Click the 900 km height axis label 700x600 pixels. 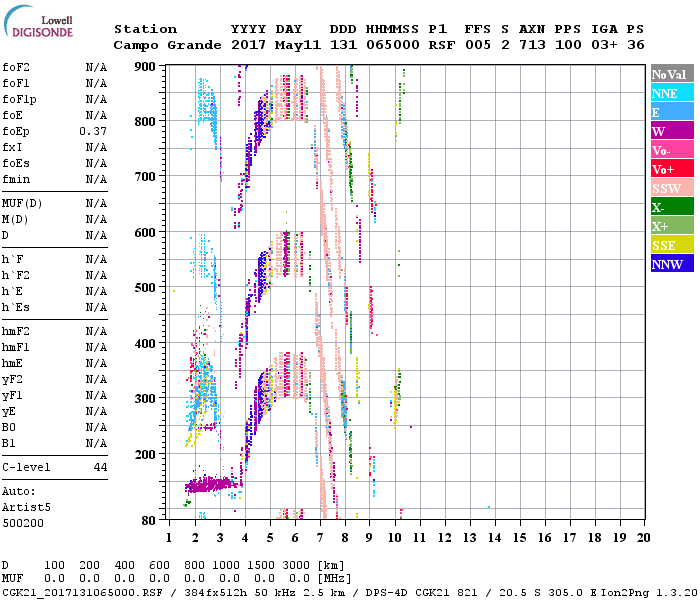pyautogui.click(x=145, y=67)
